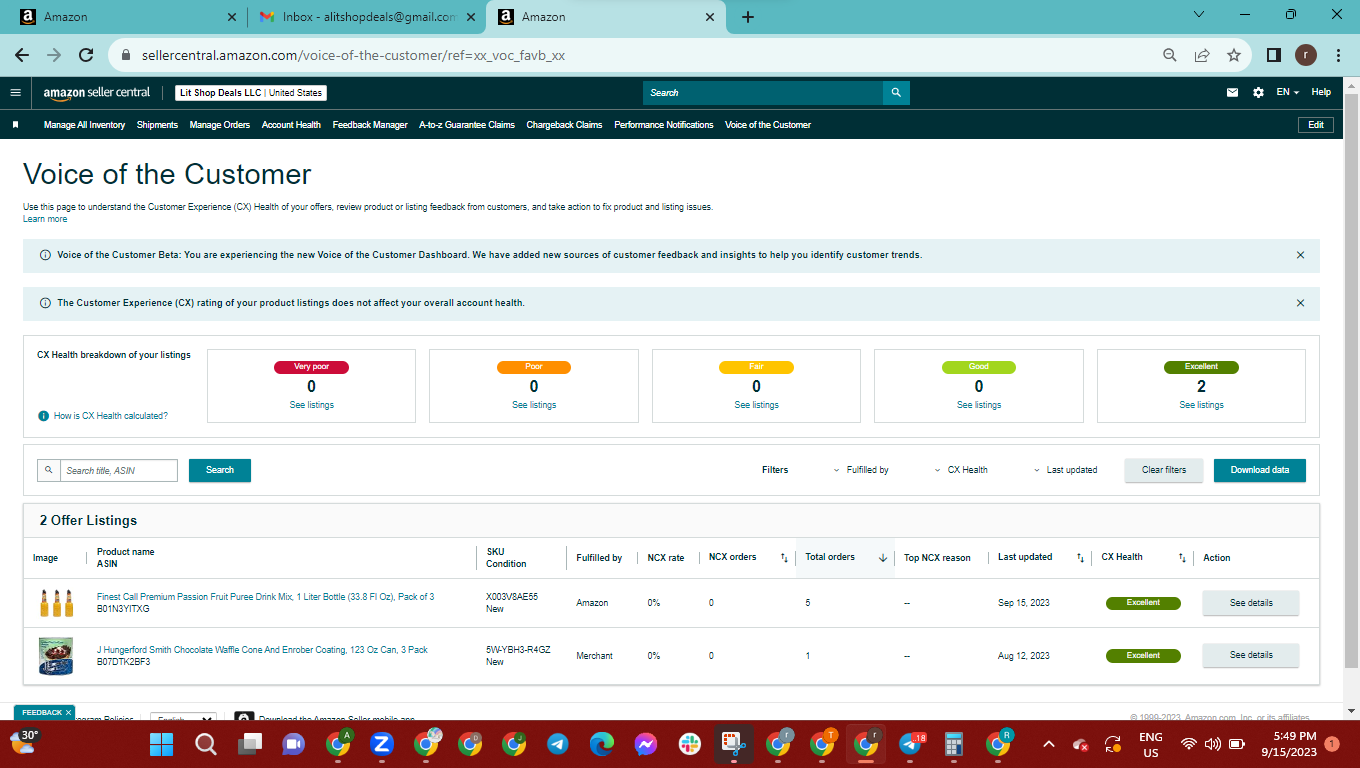Viewport: 1360px width, 768px height.
Task: Click the Clear filters button
Action: point(1164,470)
